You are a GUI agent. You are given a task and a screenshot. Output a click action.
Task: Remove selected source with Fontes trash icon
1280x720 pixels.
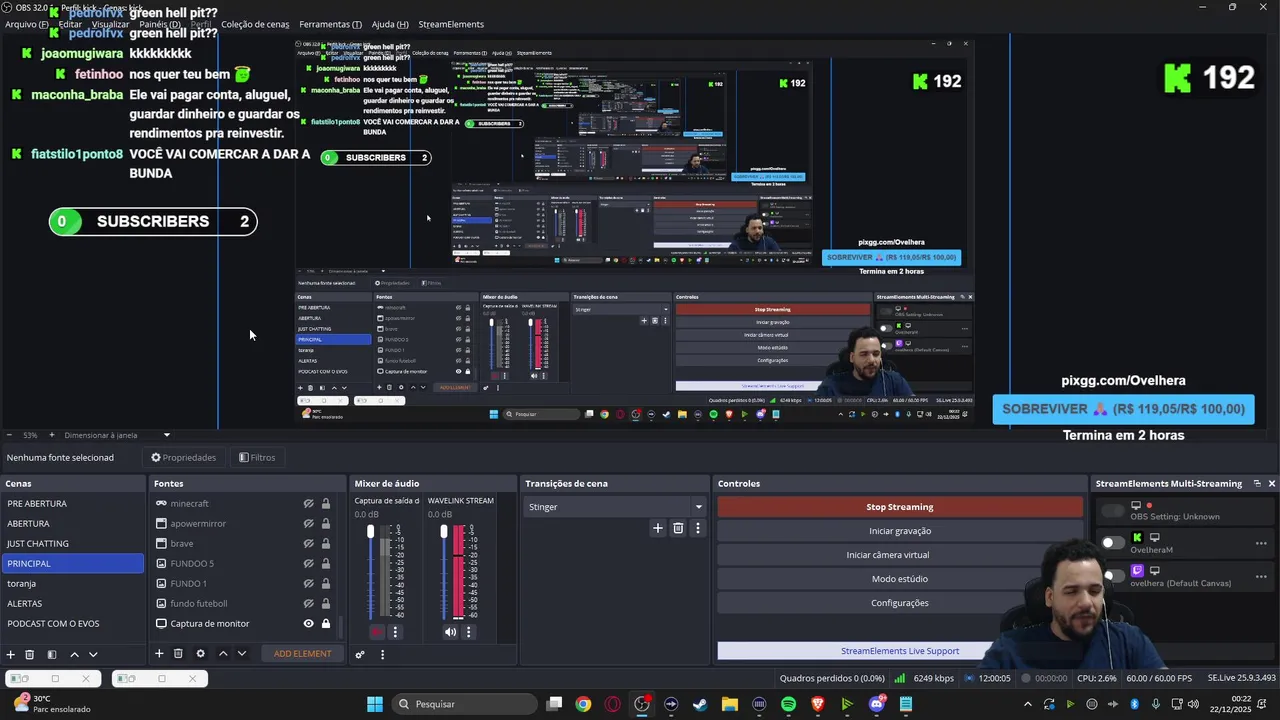(178, 654)
